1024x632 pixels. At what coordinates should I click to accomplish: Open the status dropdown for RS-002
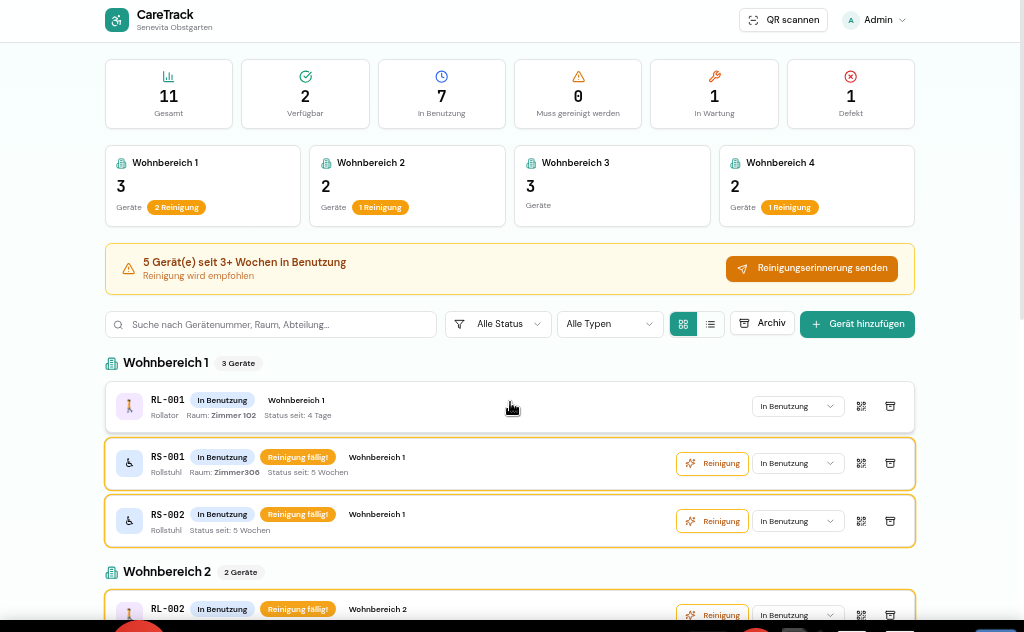[x=798, y=521]
